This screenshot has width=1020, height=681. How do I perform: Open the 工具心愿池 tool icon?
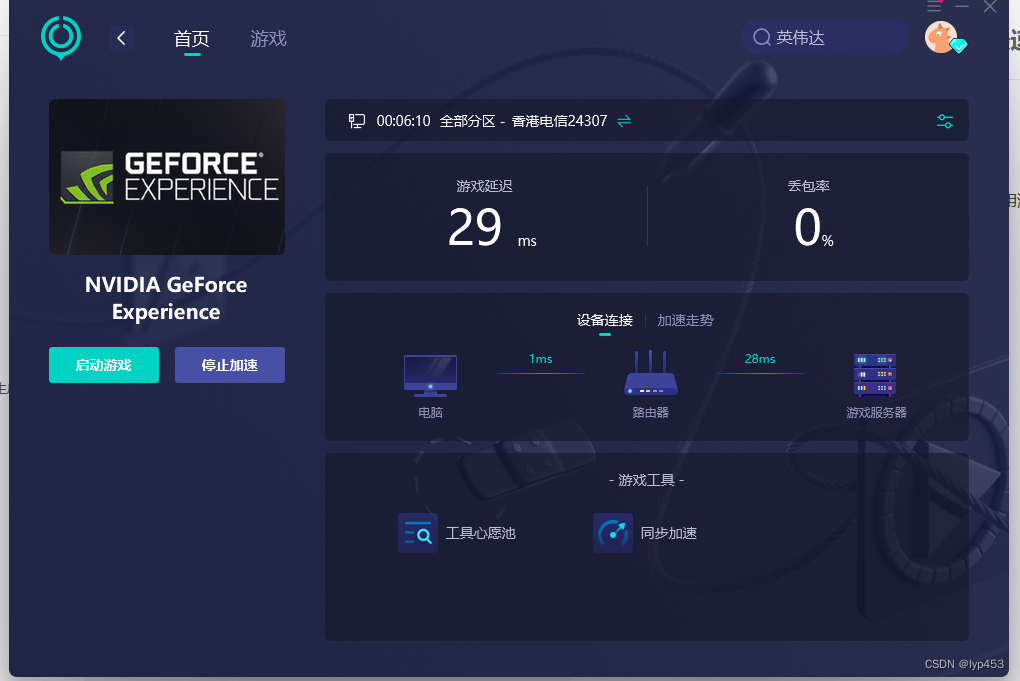coord(418,533)
